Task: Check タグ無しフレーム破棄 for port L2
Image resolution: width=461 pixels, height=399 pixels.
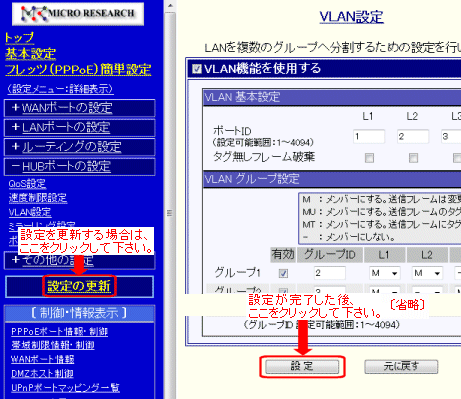Action: [x=413, y=158]
